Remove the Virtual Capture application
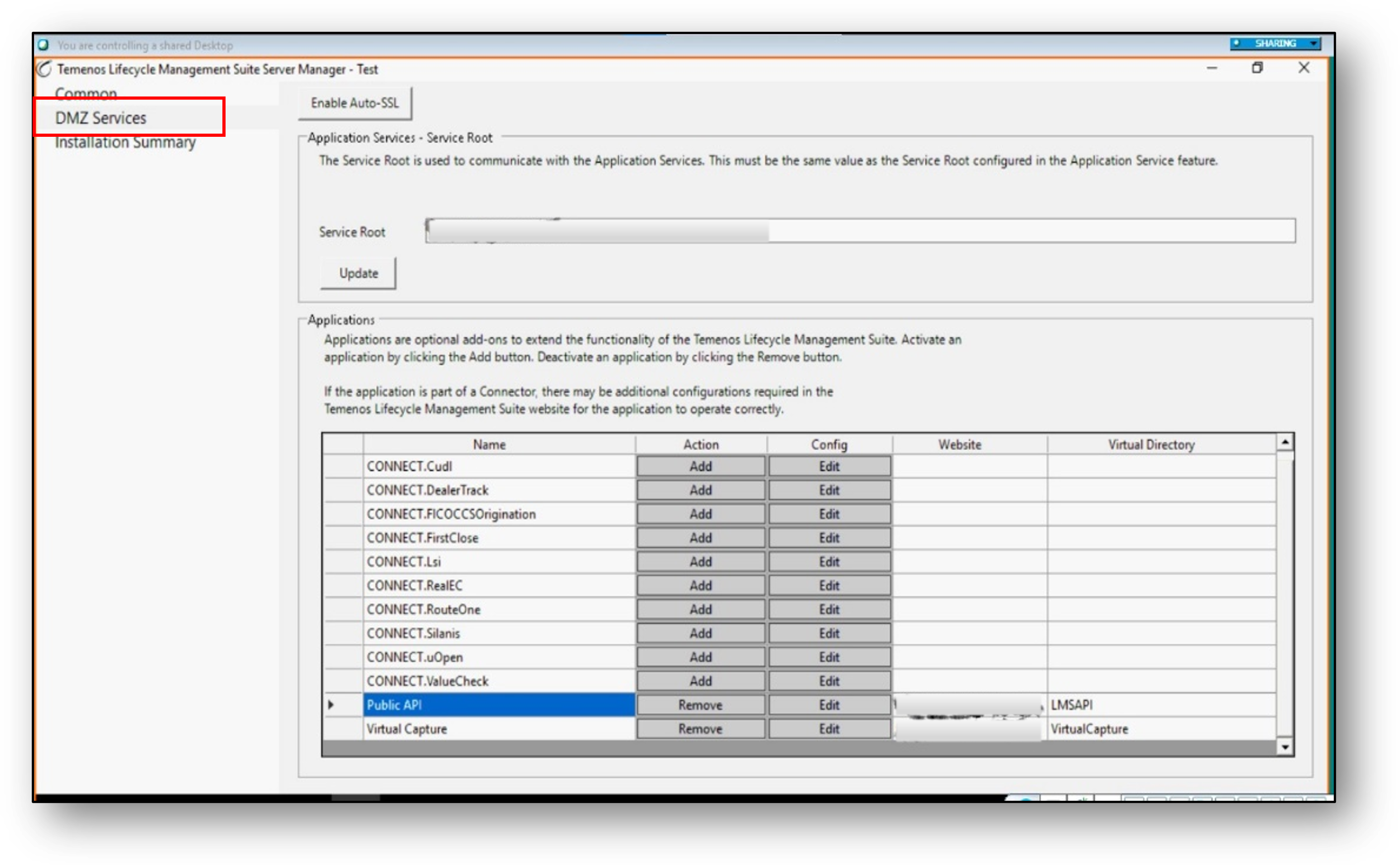Image resolution: width=1400 pixels, height=867 pixels. (701, 729)
